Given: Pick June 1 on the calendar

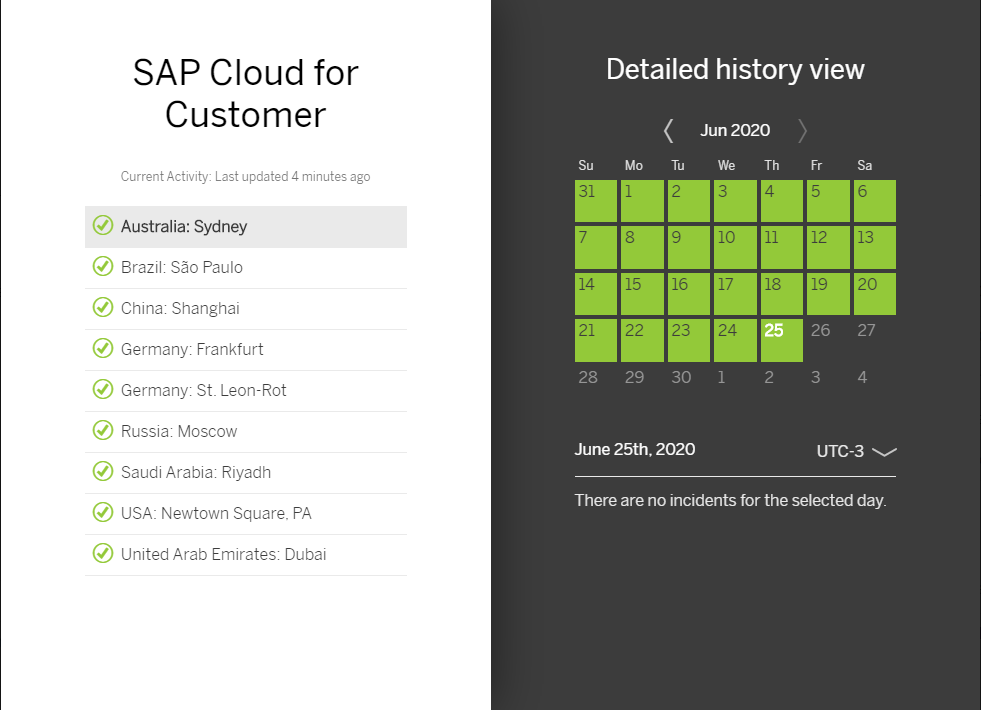Looking at the screenshot, I should click(643, 201).
